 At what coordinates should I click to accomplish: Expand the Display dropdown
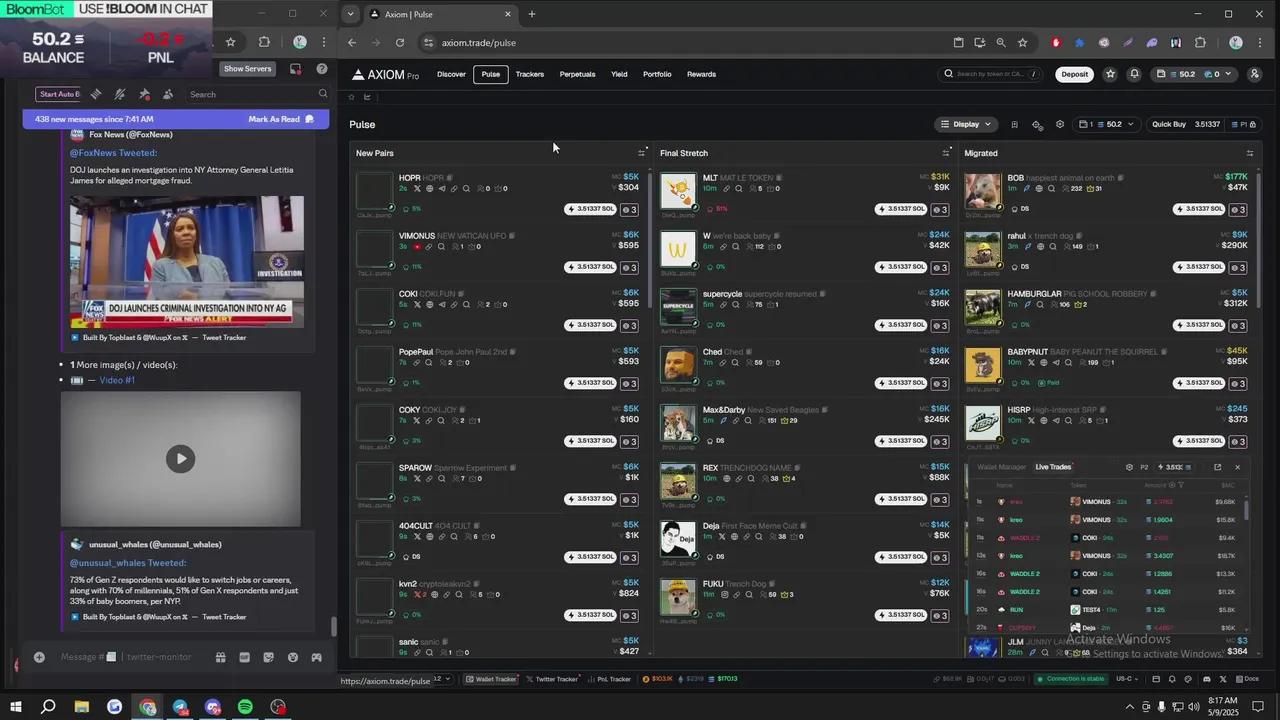tap(966, 125)
